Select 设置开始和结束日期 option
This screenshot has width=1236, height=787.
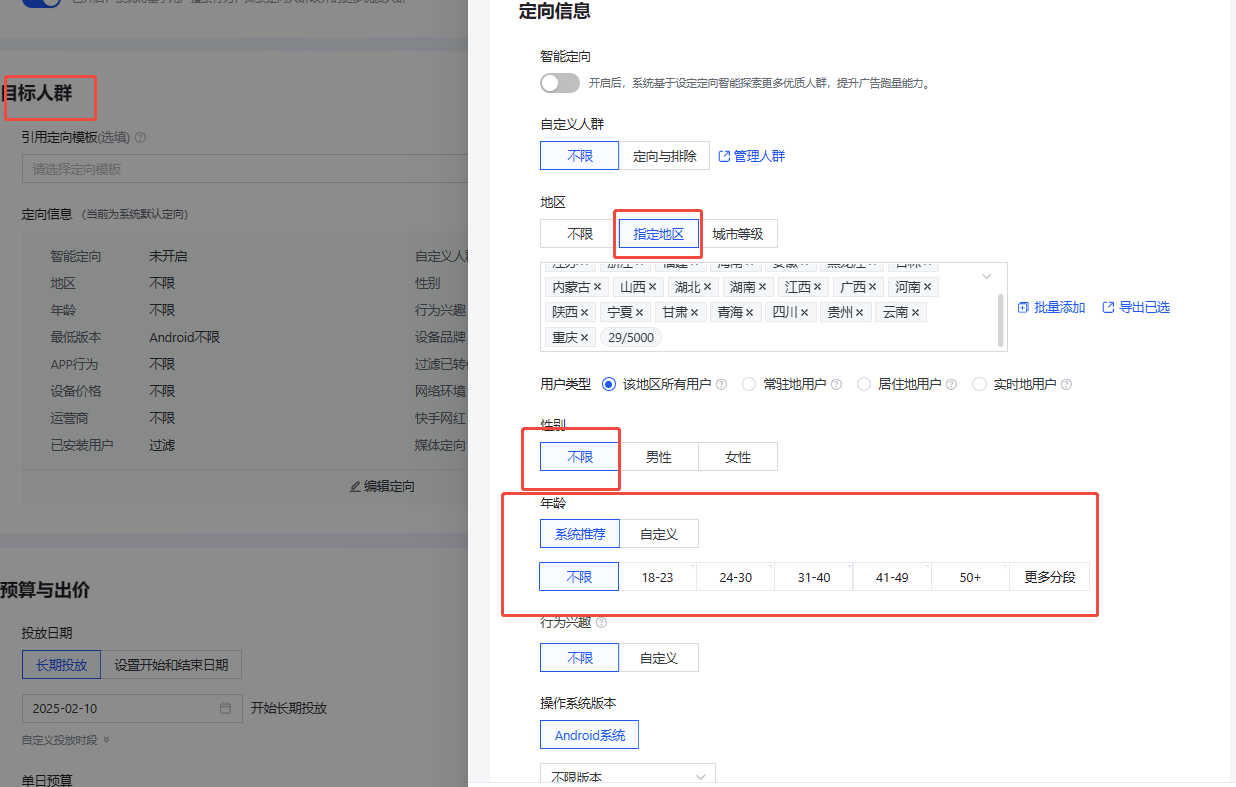[171, 665]
